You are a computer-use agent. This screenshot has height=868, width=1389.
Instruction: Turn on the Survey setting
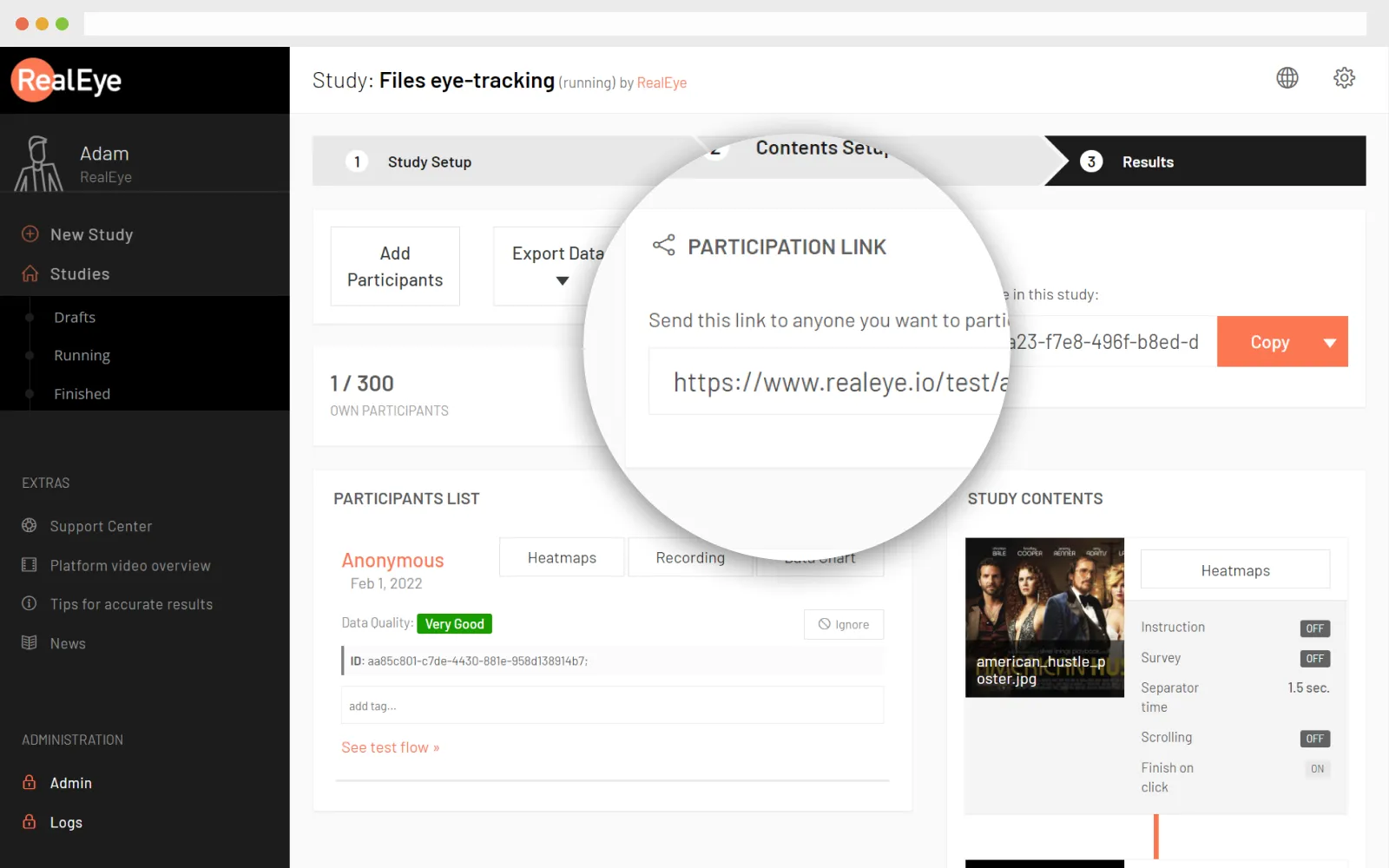tap(1314, 658)
